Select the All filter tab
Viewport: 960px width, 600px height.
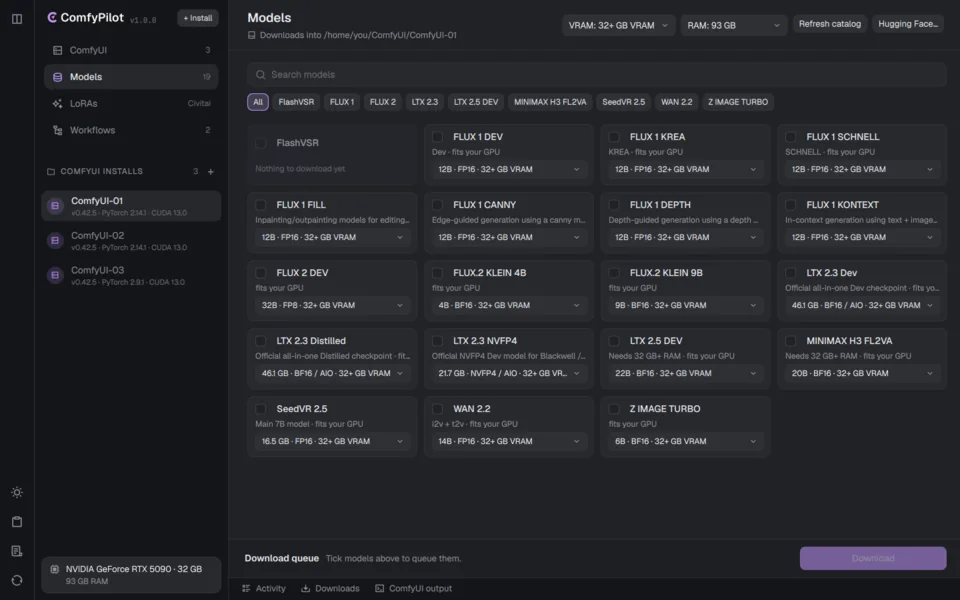click(x=258, y=102)
